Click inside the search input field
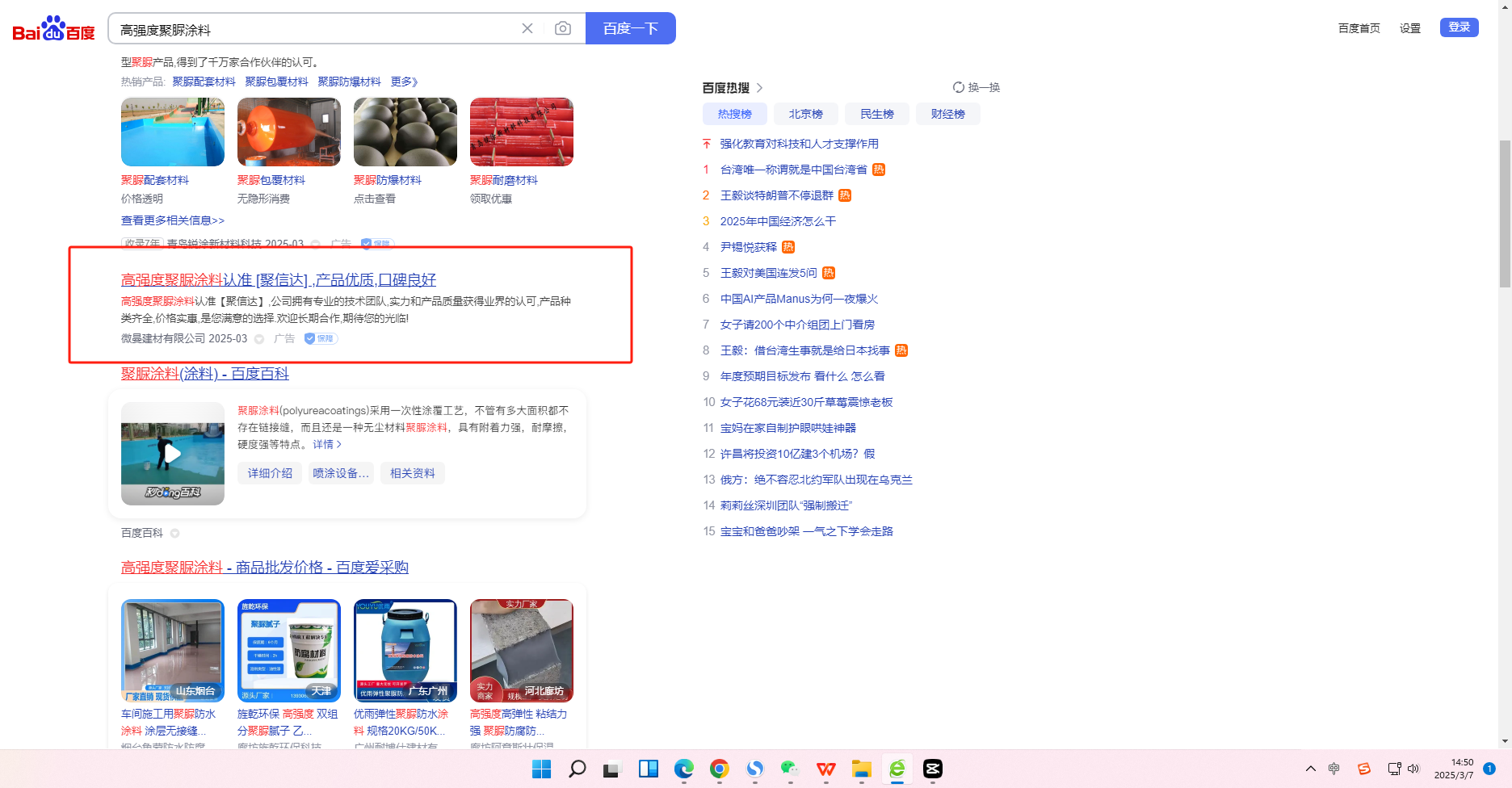1512x788 pixels. [x=315, y=30]
